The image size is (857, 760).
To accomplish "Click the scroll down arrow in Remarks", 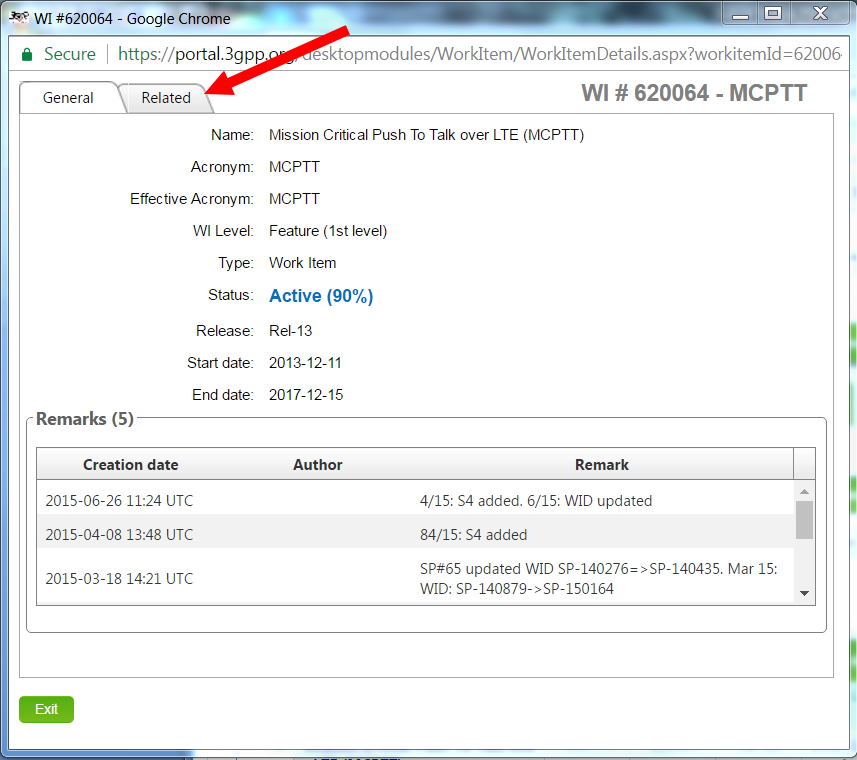I will click(804, 593).
